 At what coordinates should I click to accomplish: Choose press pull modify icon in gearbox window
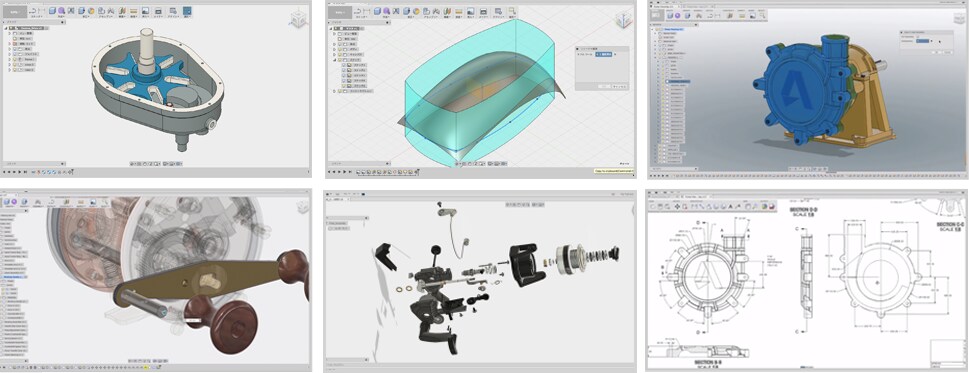[x=81, y=10]
